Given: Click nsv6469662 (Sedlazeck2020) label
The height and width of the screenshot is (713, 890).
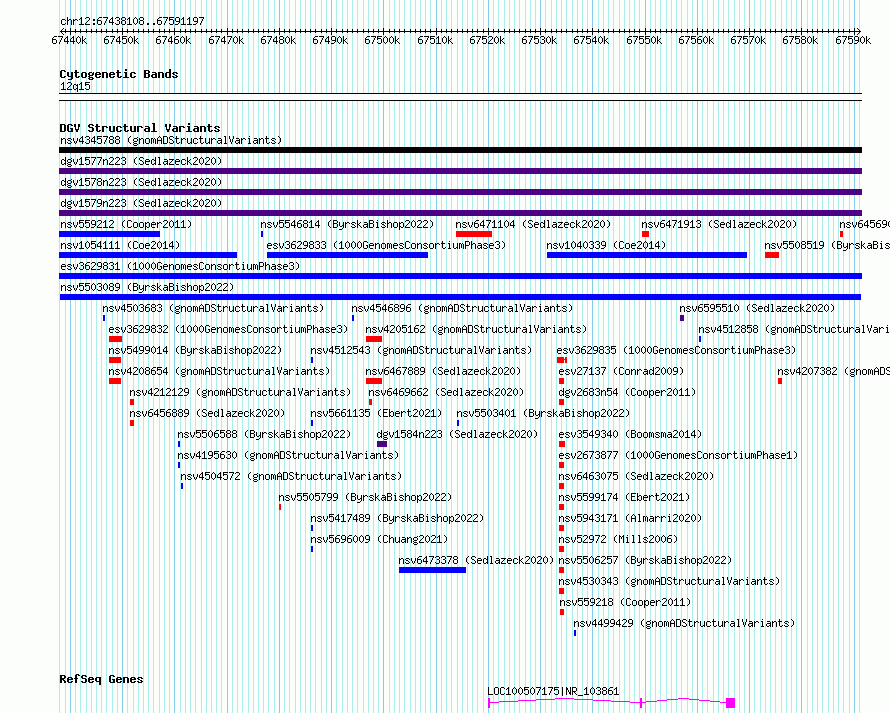Looking at the screenshot, I should (446, 392).
